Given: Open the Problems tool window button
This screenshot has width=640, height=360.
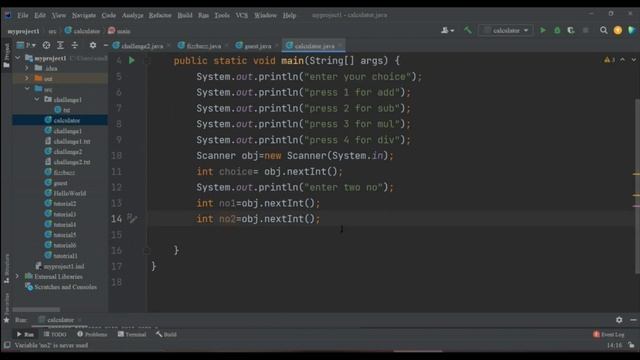Looking at the screenshot, I should (92, 334).
